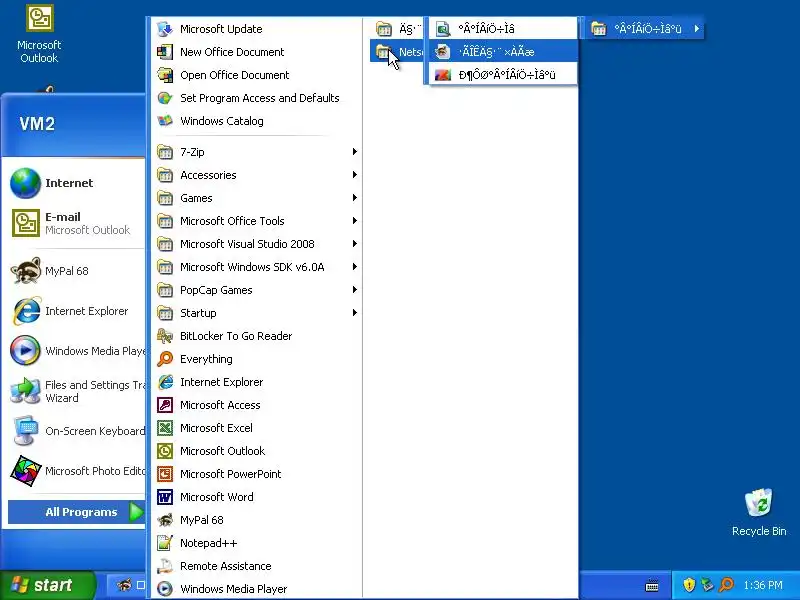This screenshot has width=800, height=600.
Task: Expand the Games folder
Action: [x=257, y=198]
